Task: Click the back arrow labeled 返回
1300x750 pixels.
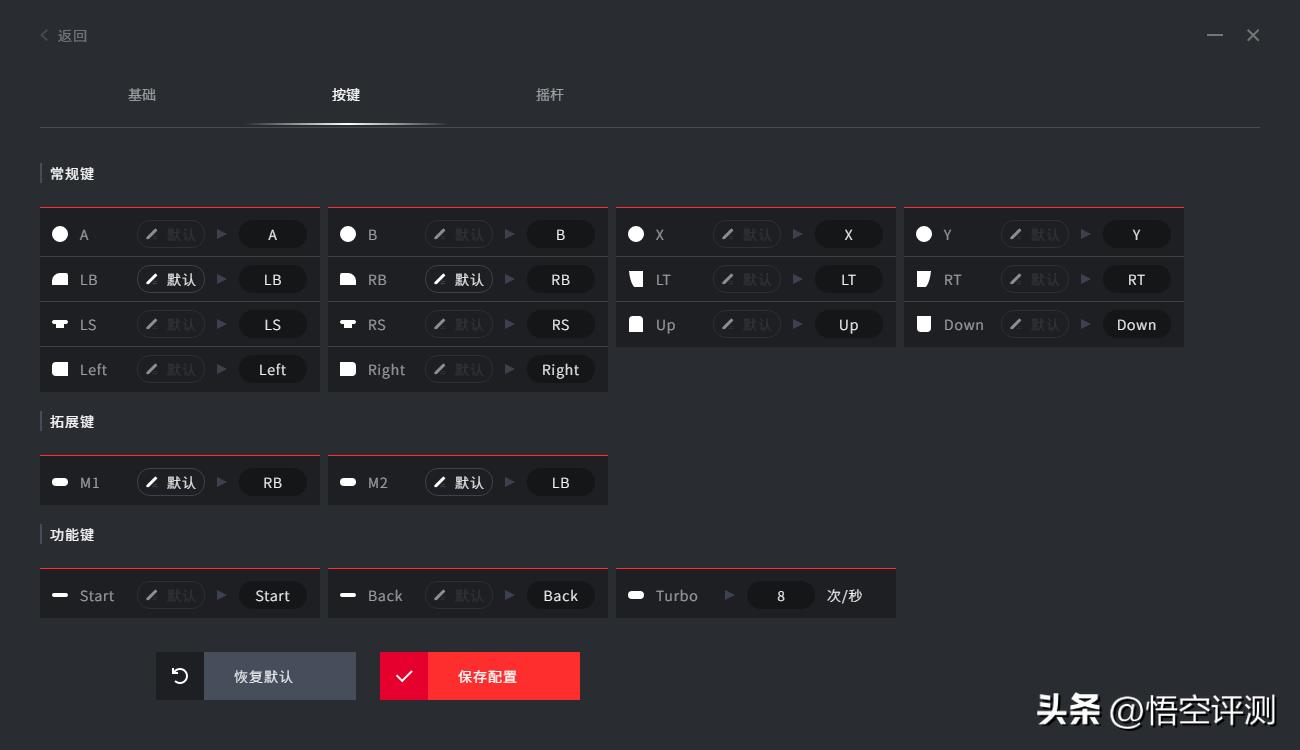Action: (x=63, y=36)
